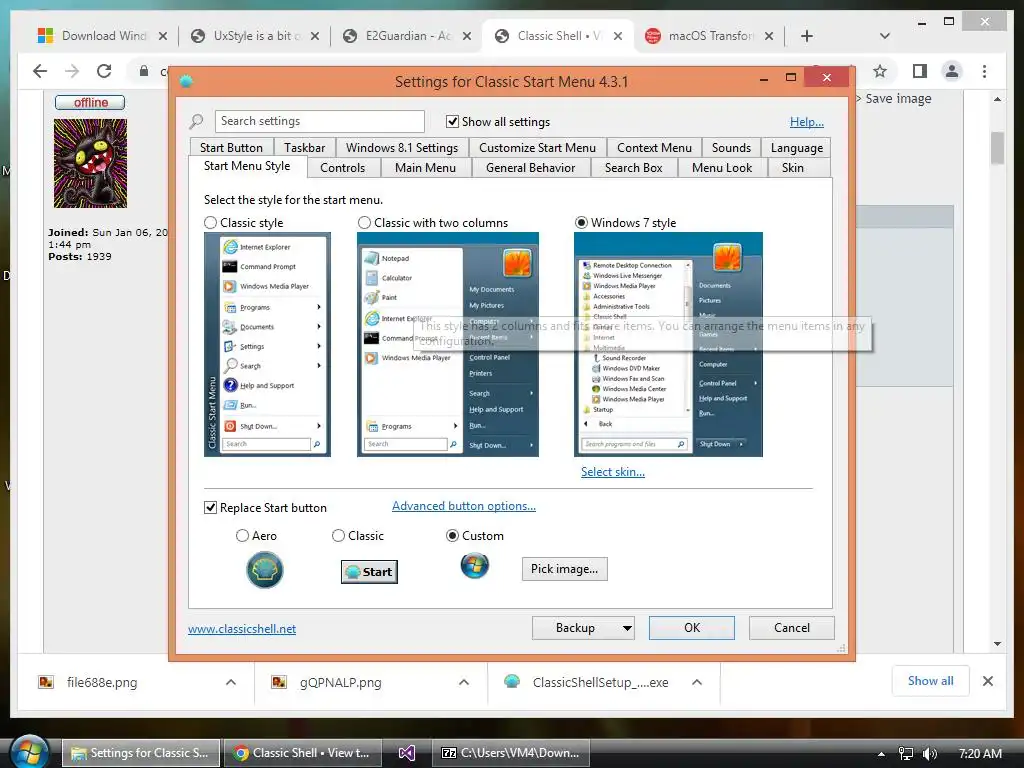1024x768 pixels.
Task: Click the network icon in system tray
Action: (x=906, y=754)
